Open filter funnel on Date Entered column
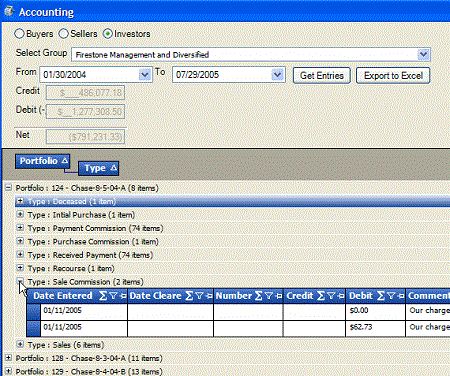The width and height of the screenshot is (450, 376). tap(114, 296)
